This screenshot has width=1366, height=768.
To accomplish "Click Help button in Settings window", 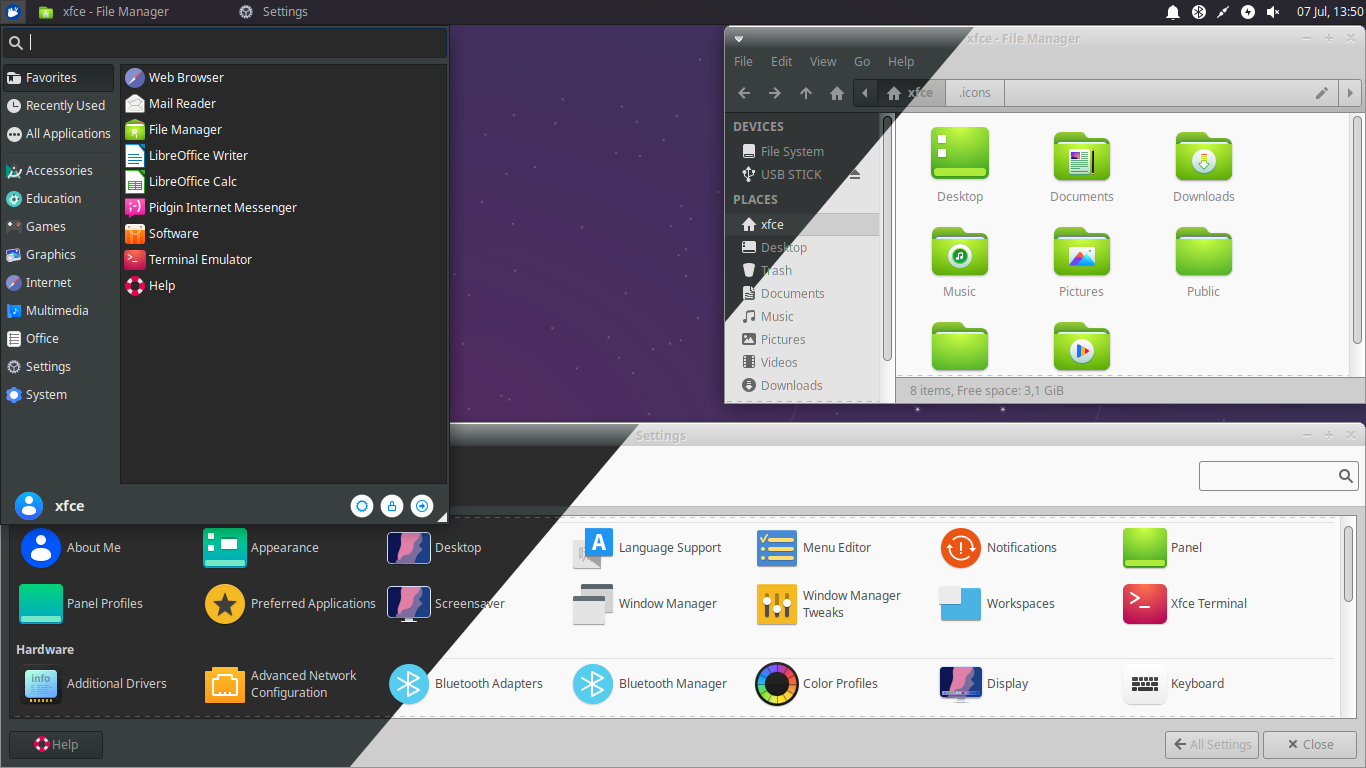I will (56, 745).
